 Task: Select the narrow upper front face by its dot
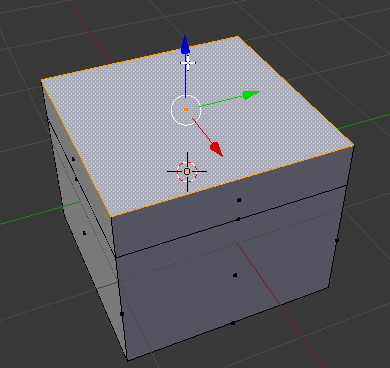coord(239,200)
